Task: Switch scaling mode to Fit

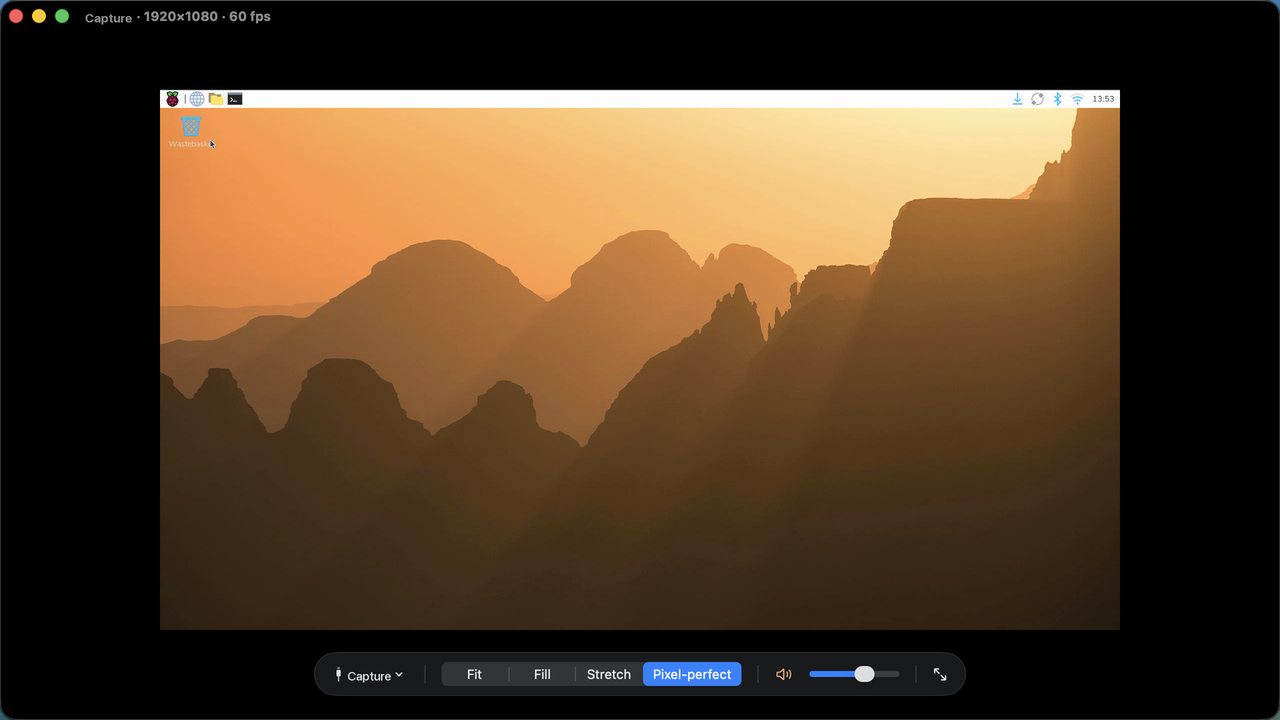Action: 474,674
